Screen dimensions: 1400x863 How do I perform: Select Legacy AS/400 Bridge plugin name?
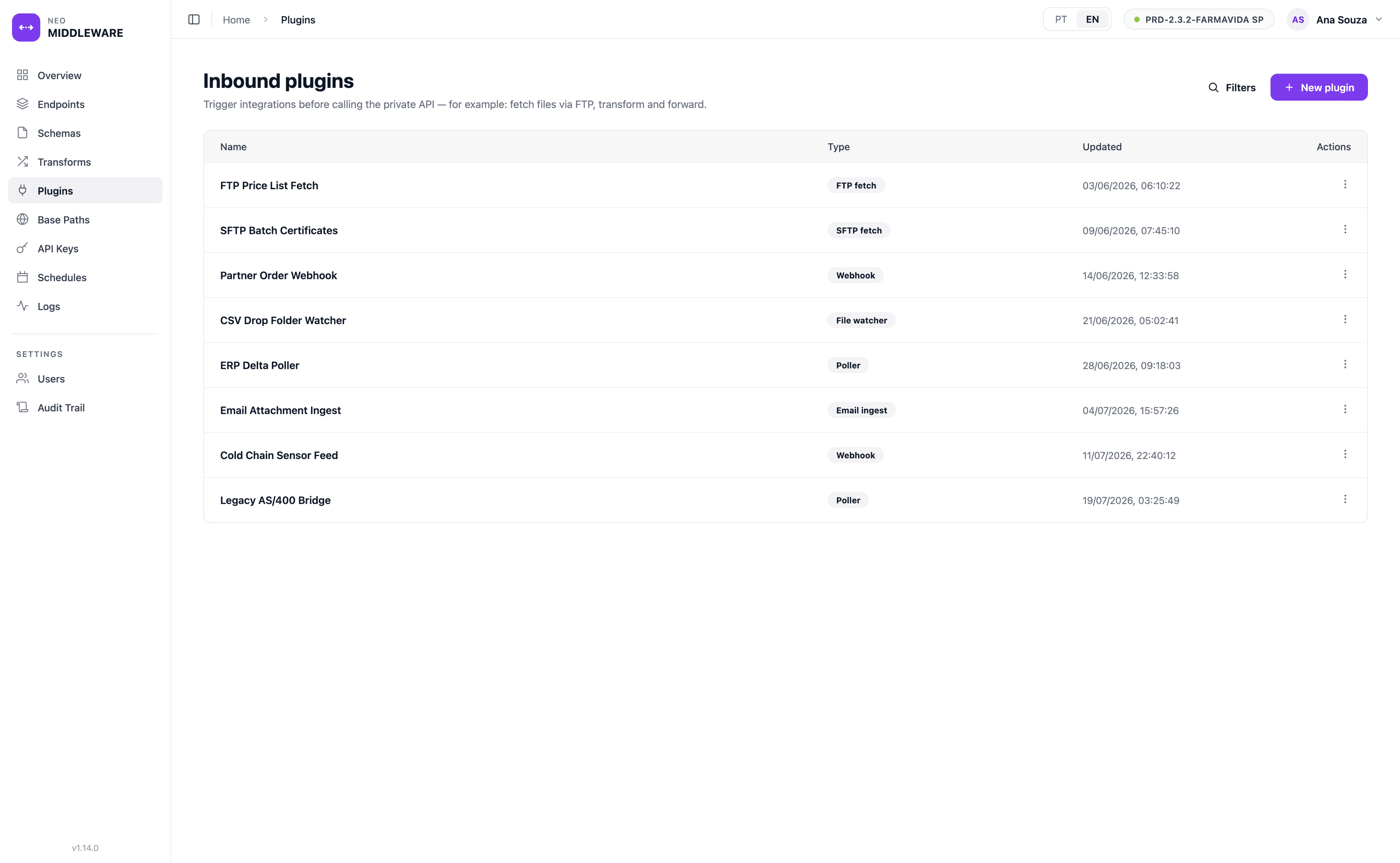(276, 500)
